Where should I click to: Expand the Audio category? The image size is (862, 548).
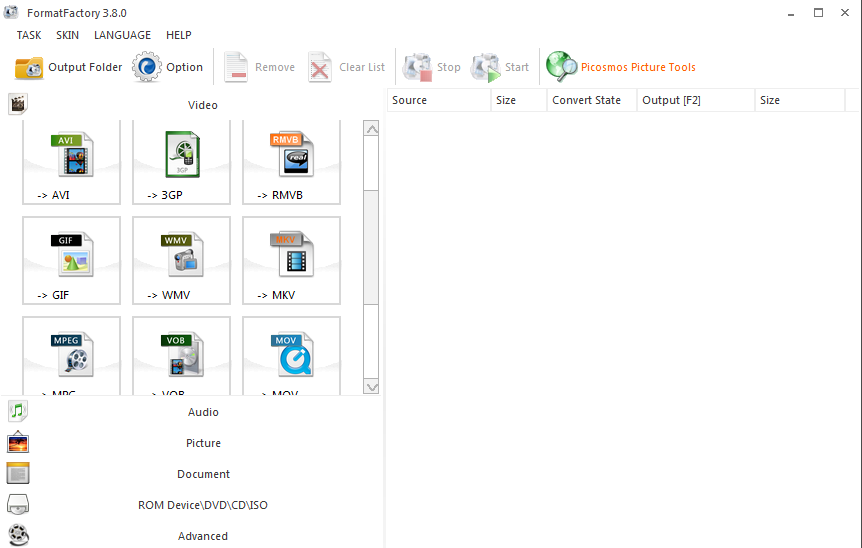203,412
